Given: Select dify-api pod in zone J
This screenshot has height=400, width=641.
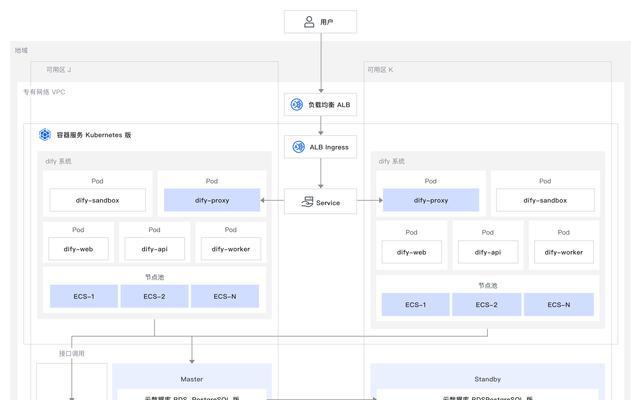Looking at the screenshot, I should click(155, 249).
